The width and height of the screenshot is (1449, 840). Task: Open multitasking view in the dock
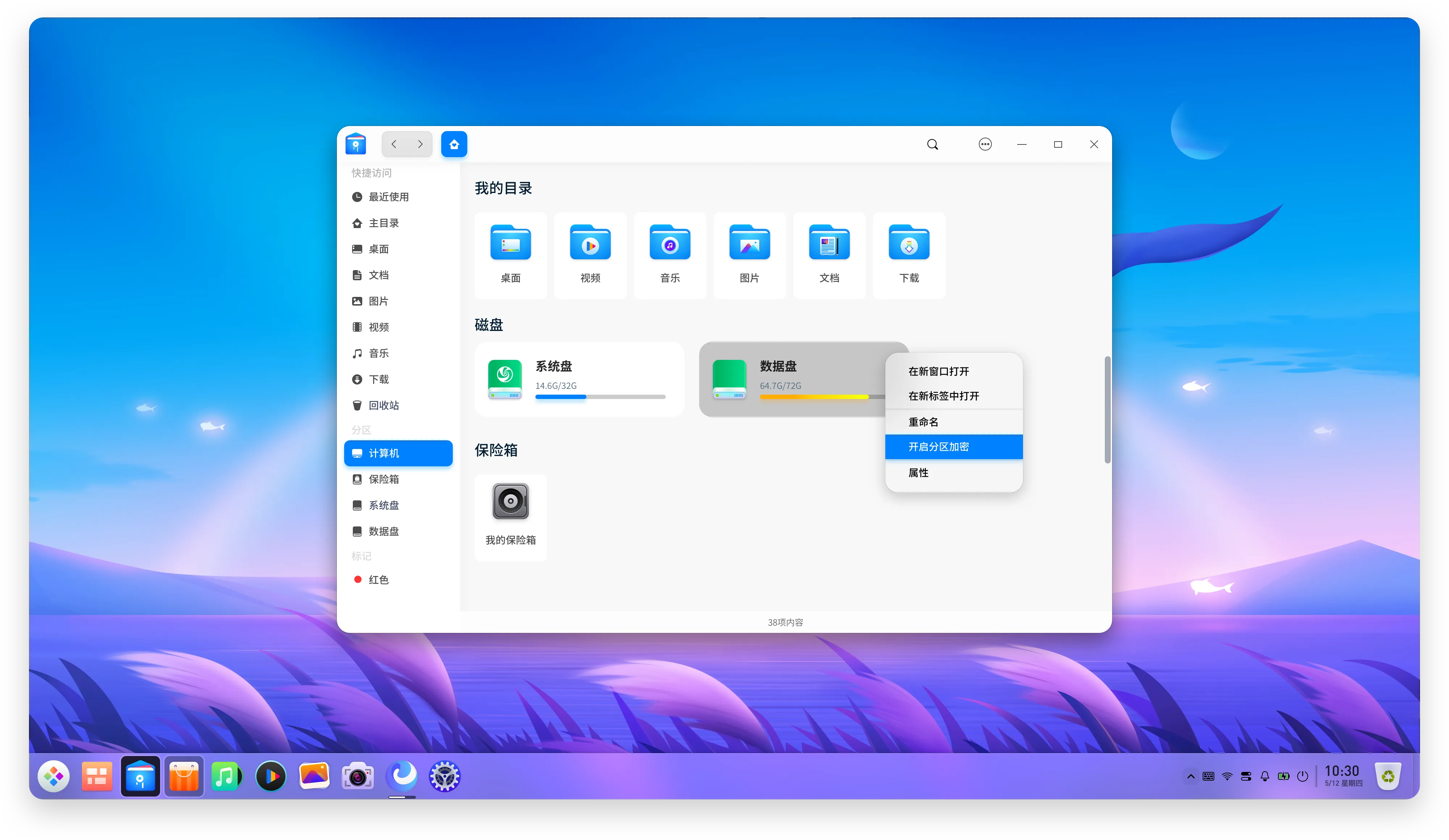pos(97,776)
